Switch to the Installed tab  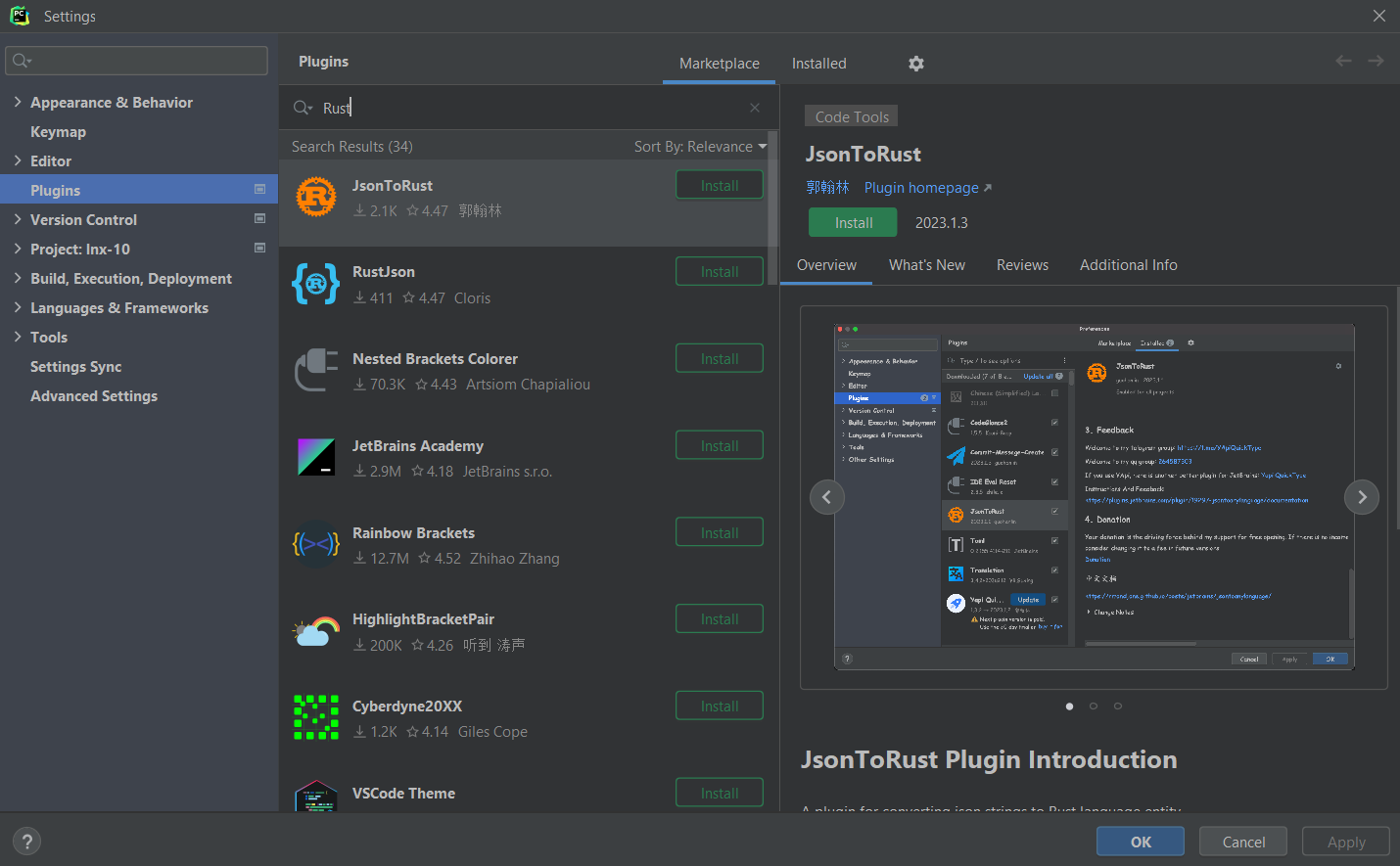click(819, 64)
